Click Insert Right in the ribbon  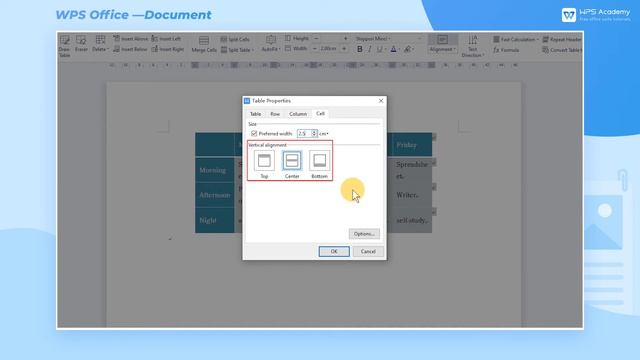(168, 49)
